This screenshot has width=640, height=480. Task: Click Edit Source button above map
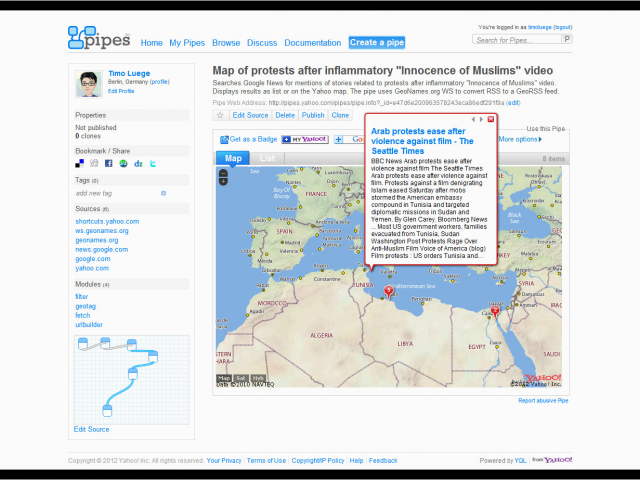point(250,115)
